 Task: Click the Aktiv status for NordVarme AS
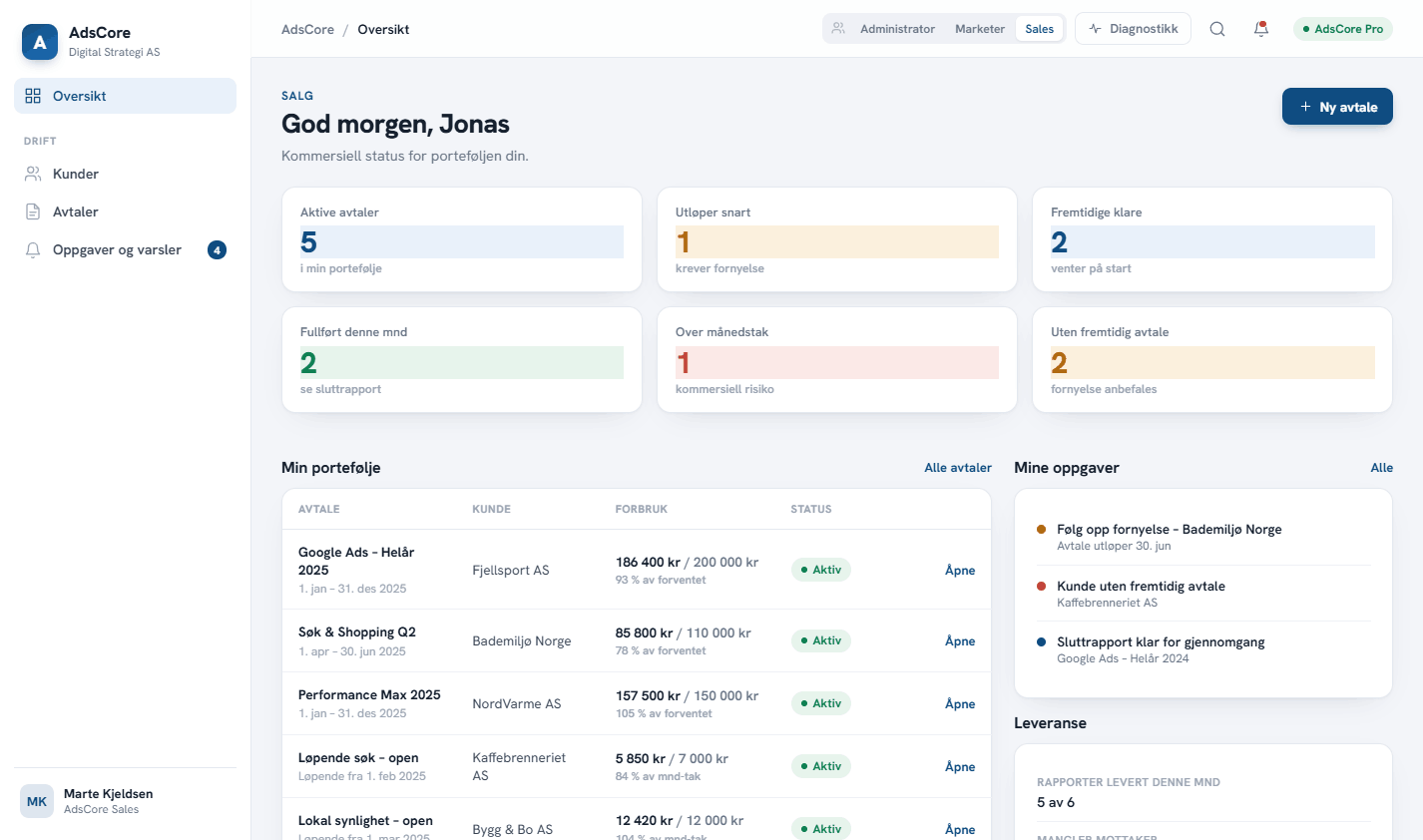(x=821, y=704)
